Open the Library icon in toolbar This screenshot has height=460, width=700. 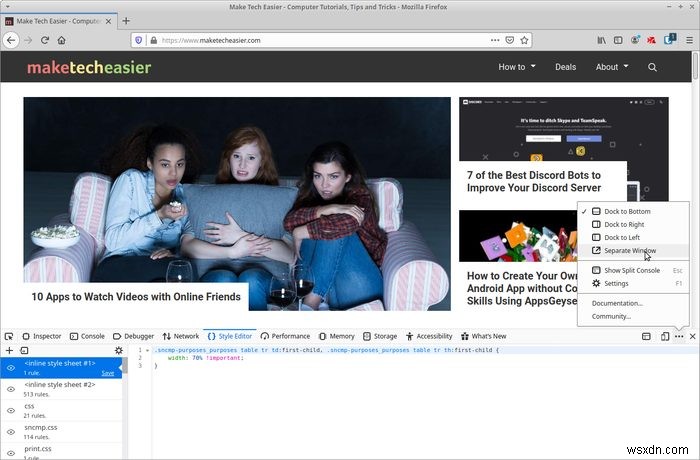pyautogui.click(x=601, y=40)
